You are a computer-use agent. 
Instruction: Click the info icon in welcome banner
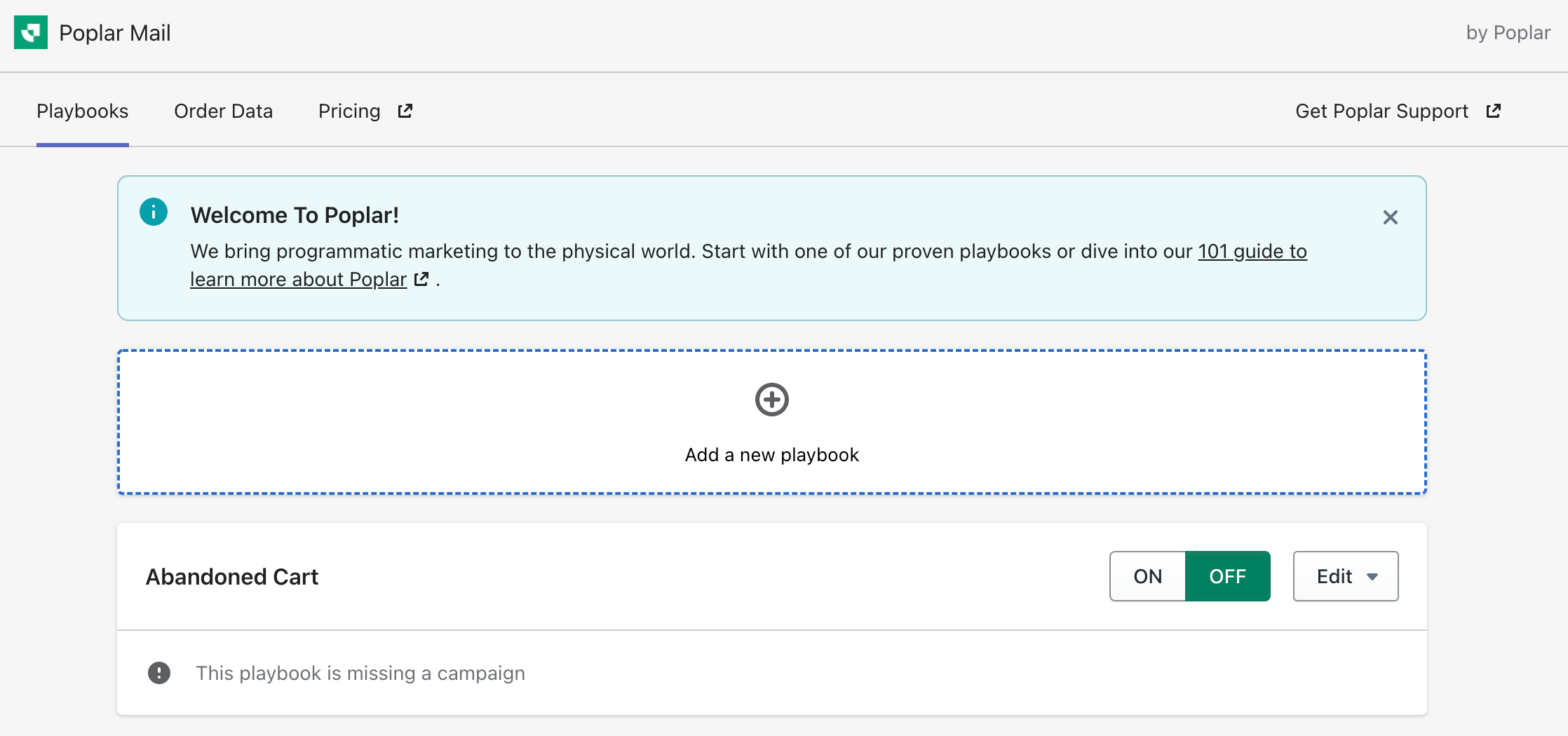[154, 212]
